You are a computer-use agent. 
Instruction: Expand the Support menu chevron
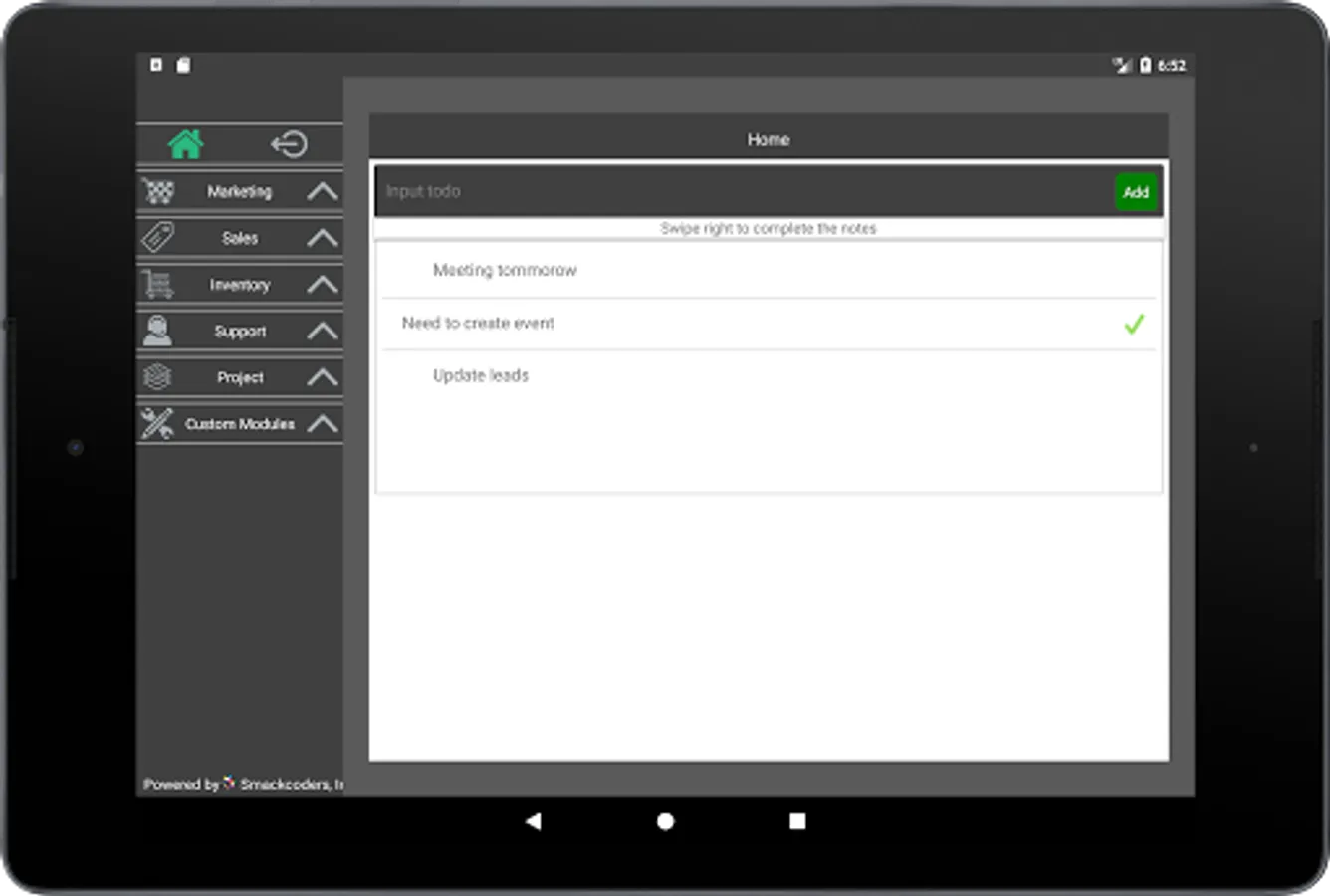(323, 331)
